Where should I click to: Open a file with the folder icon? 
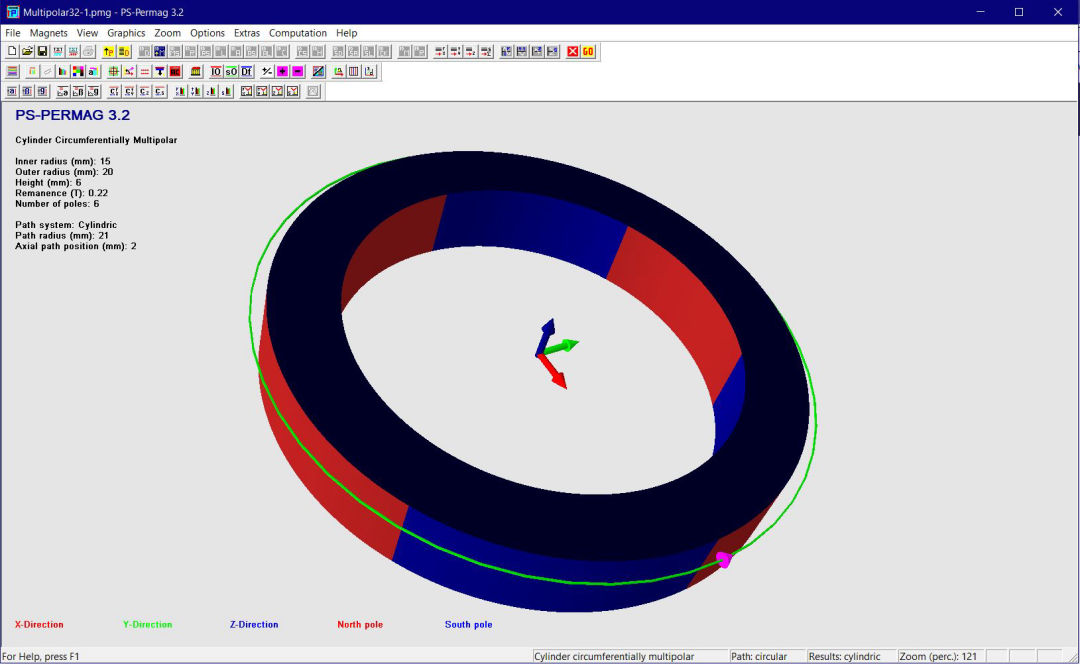pyautogui.click(x=27, y=51)
